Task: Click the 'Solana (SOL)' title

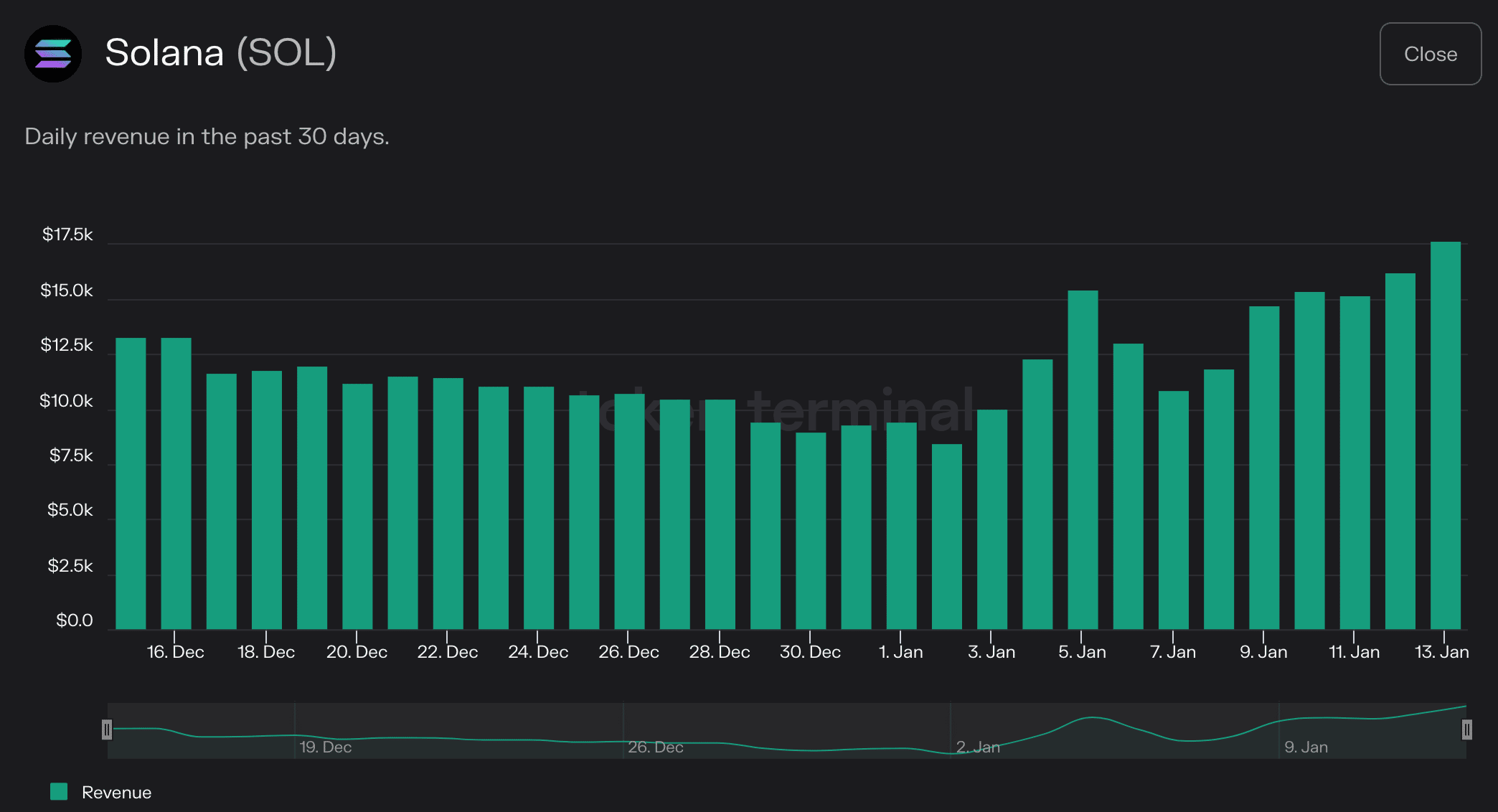Action: [221, 52]
